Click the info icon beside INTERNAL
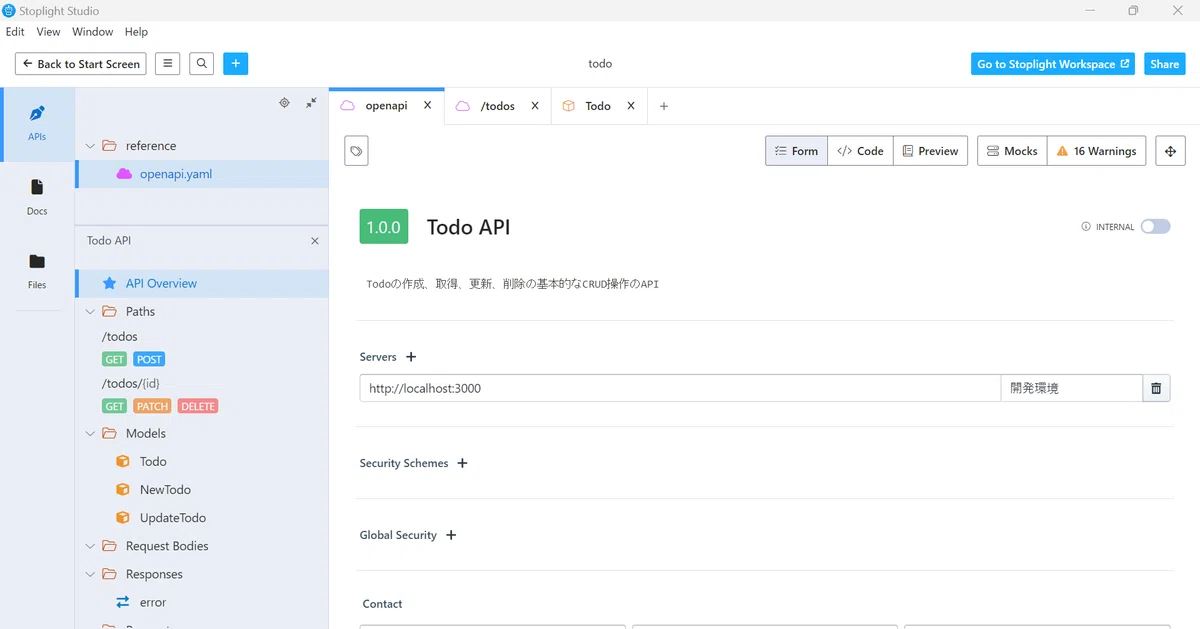Image resolution: width=1200 pixels, height=629 pixels. (1086, 227)
